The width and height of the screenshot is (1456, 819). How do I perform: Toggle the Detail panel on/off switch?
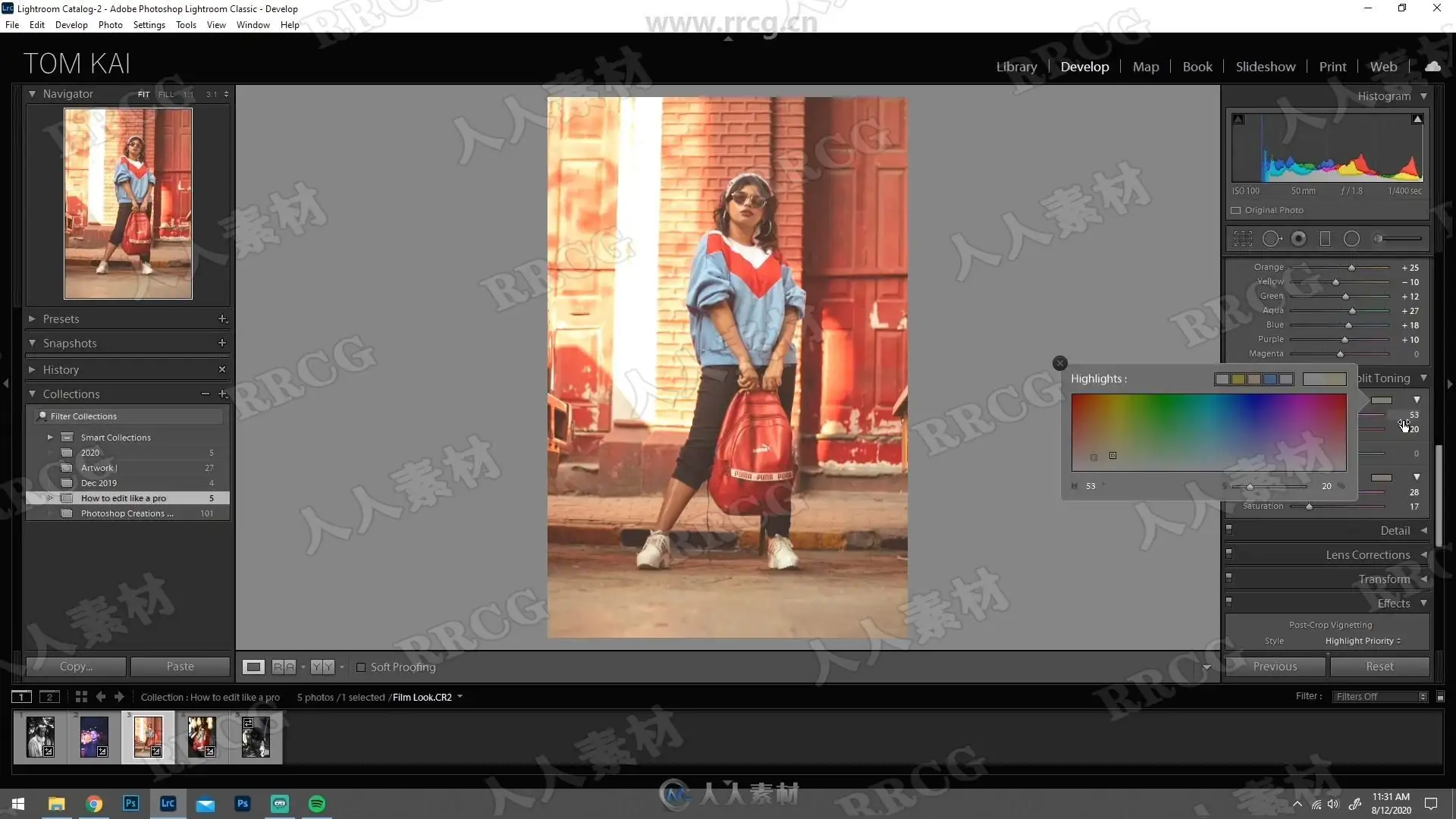(x=1229, y=529)
